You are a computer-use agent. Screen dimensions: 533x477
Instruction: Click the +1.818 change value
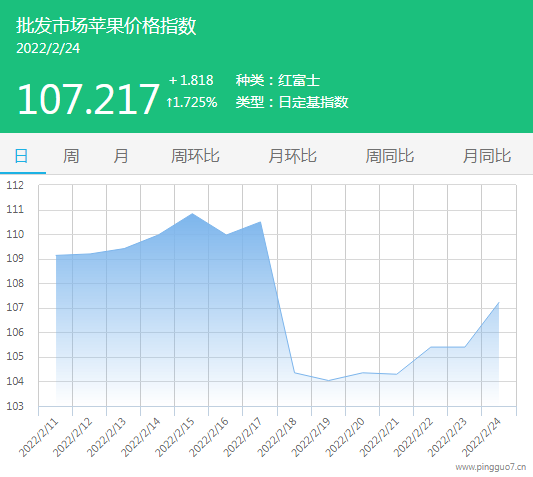(191, 81)
